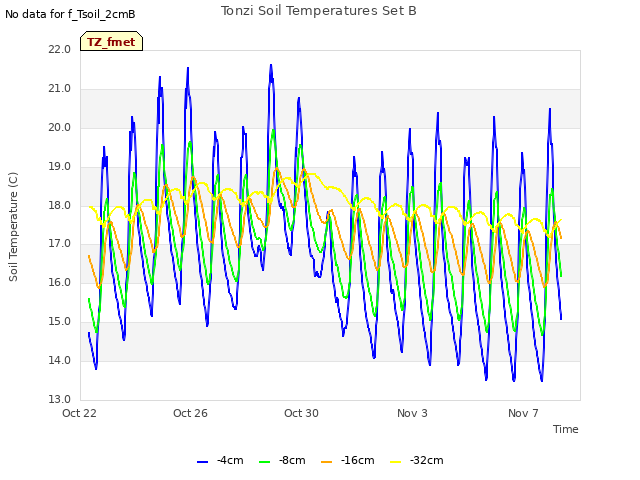This screenshot has width=640, height=480.
Task: Click the 13.0 y-axis tick label
Action: coord(60,399)
